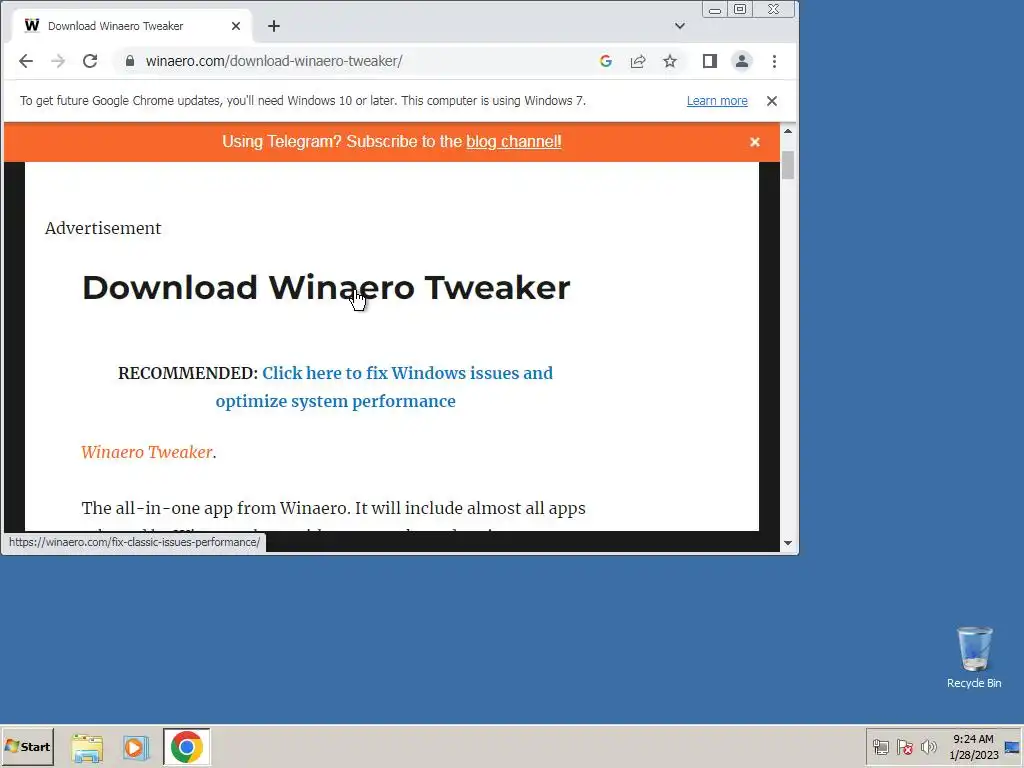This screenshot has width=1024, height=768.
Task: Click the network tray icon
Action: click(881, 747)
